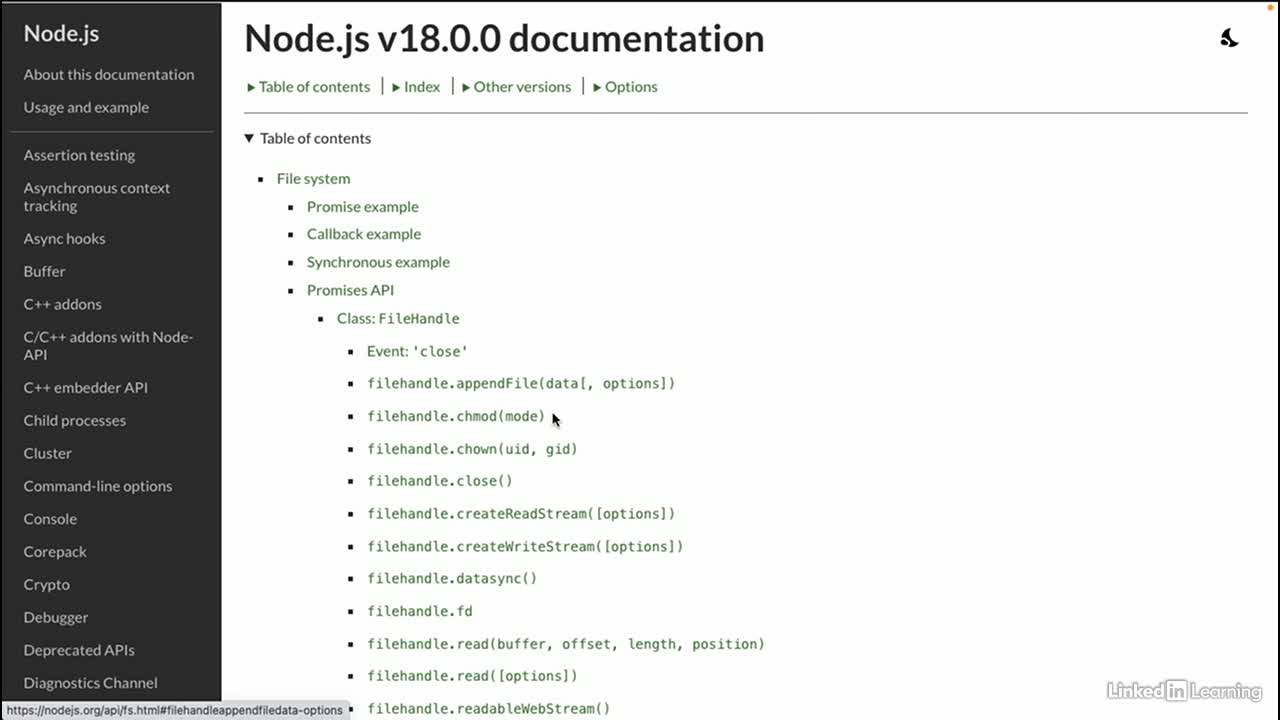Open filehandle.chmod(mode) entry

point(456,416)
